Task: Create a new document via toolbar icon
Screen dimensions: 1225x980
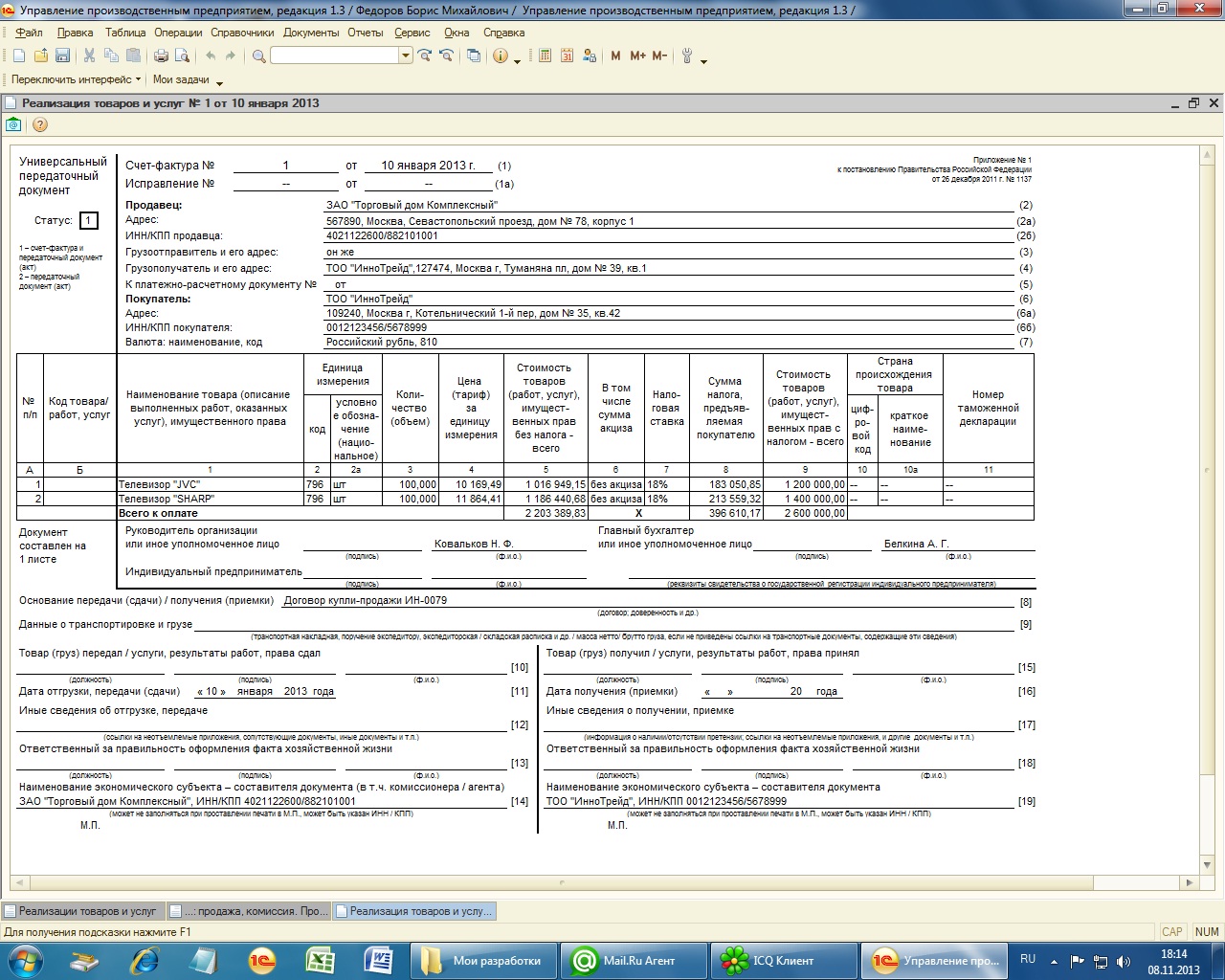Action: click(19, 56)
